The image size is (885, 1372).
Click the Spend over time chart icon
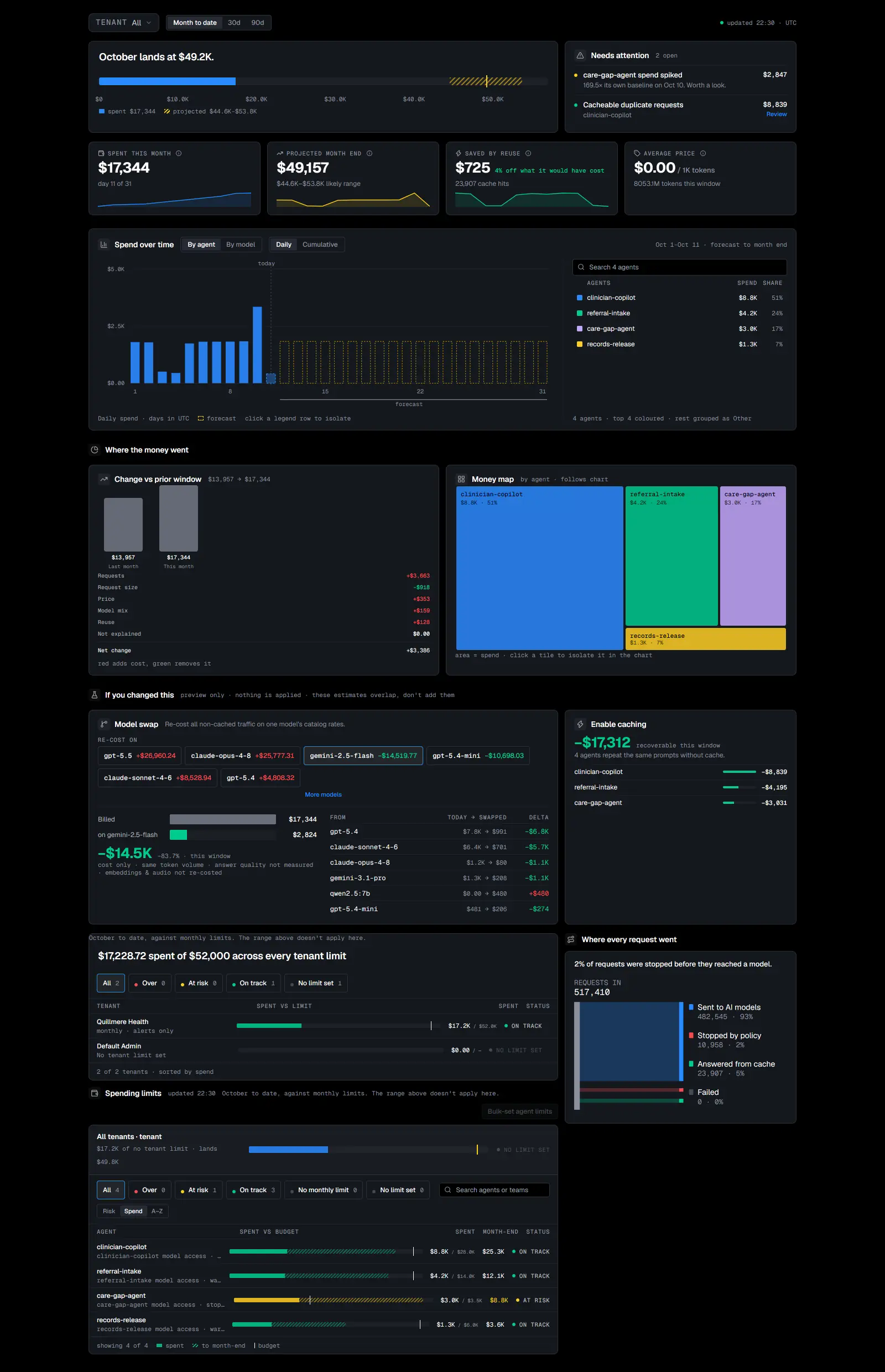103,245
